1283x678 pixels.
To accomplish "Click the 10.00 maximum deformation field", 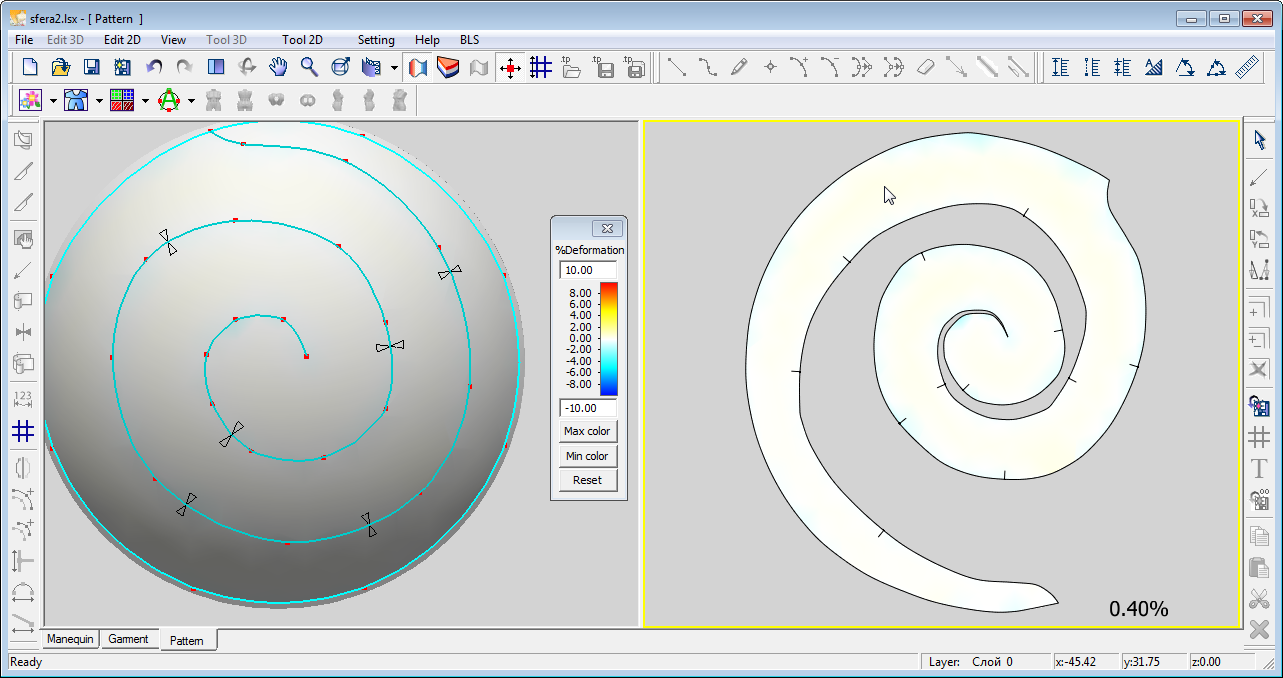I will pos(587,270).
